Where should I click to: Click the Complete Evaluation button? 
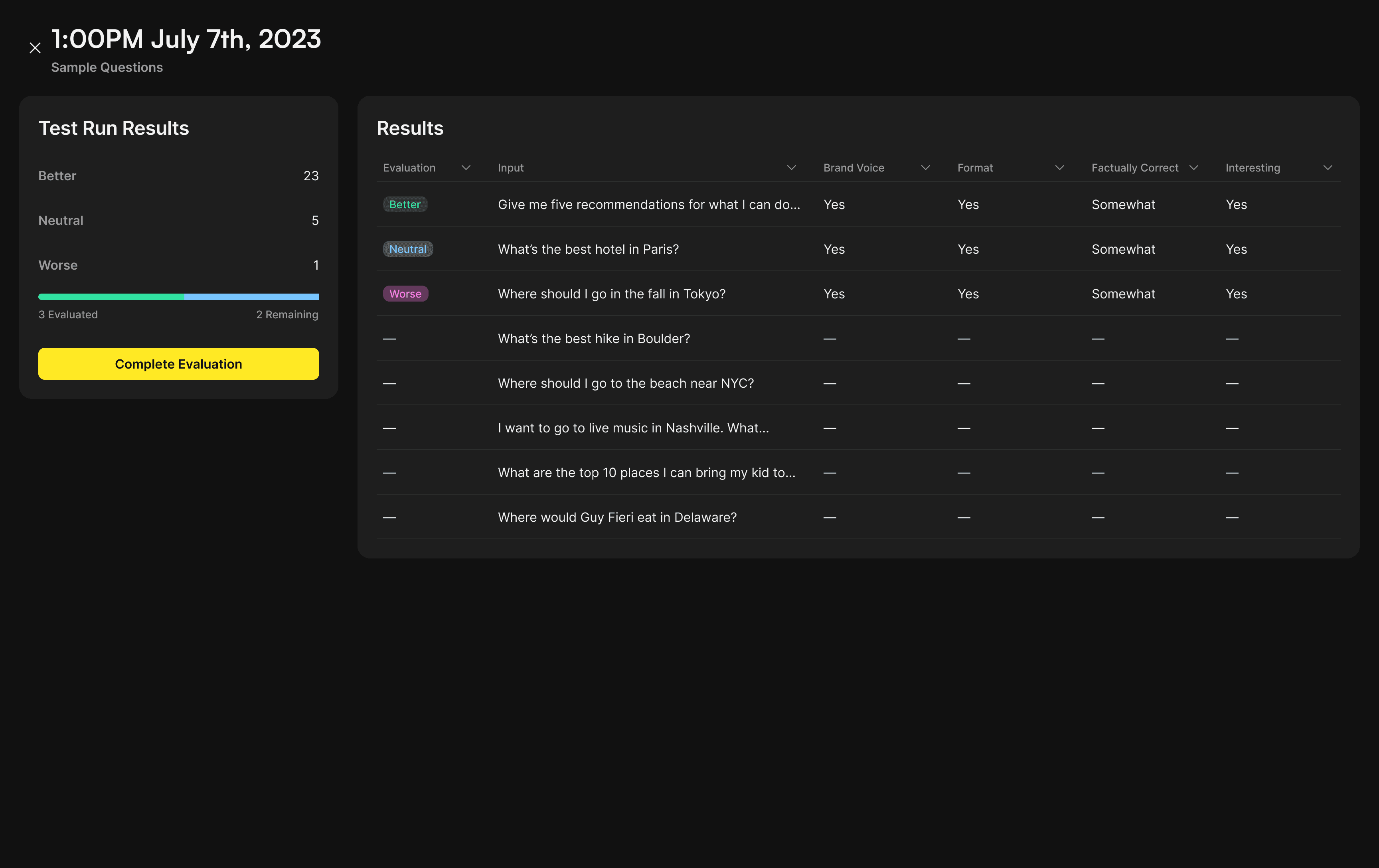(x=178, y=363)
